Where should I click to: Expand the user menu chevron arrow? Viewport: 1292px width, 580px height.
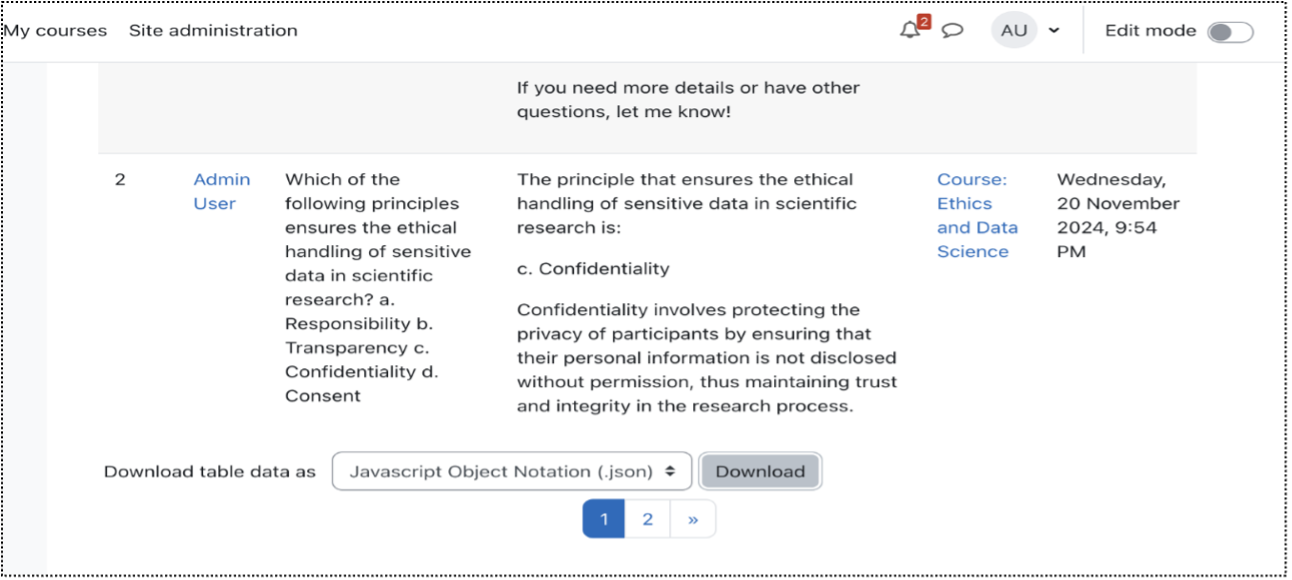[1054, 31]
